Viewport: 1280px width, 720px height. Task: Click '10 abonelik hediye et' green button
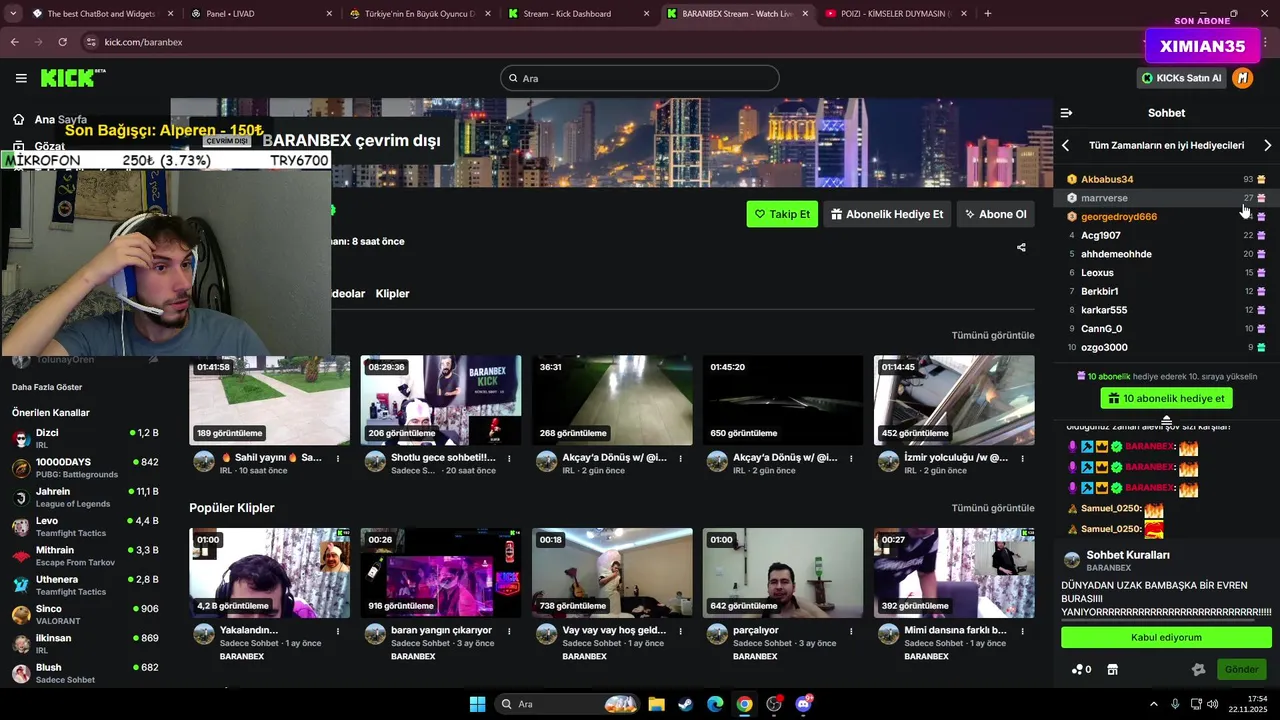pyautogui.click(x=1166, y=398)
